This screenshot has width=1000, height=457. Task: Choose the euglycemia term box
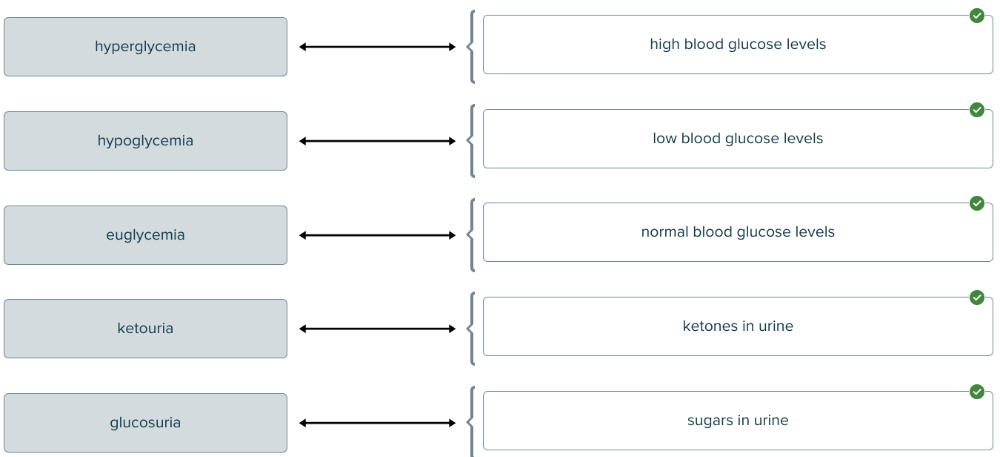145,235
